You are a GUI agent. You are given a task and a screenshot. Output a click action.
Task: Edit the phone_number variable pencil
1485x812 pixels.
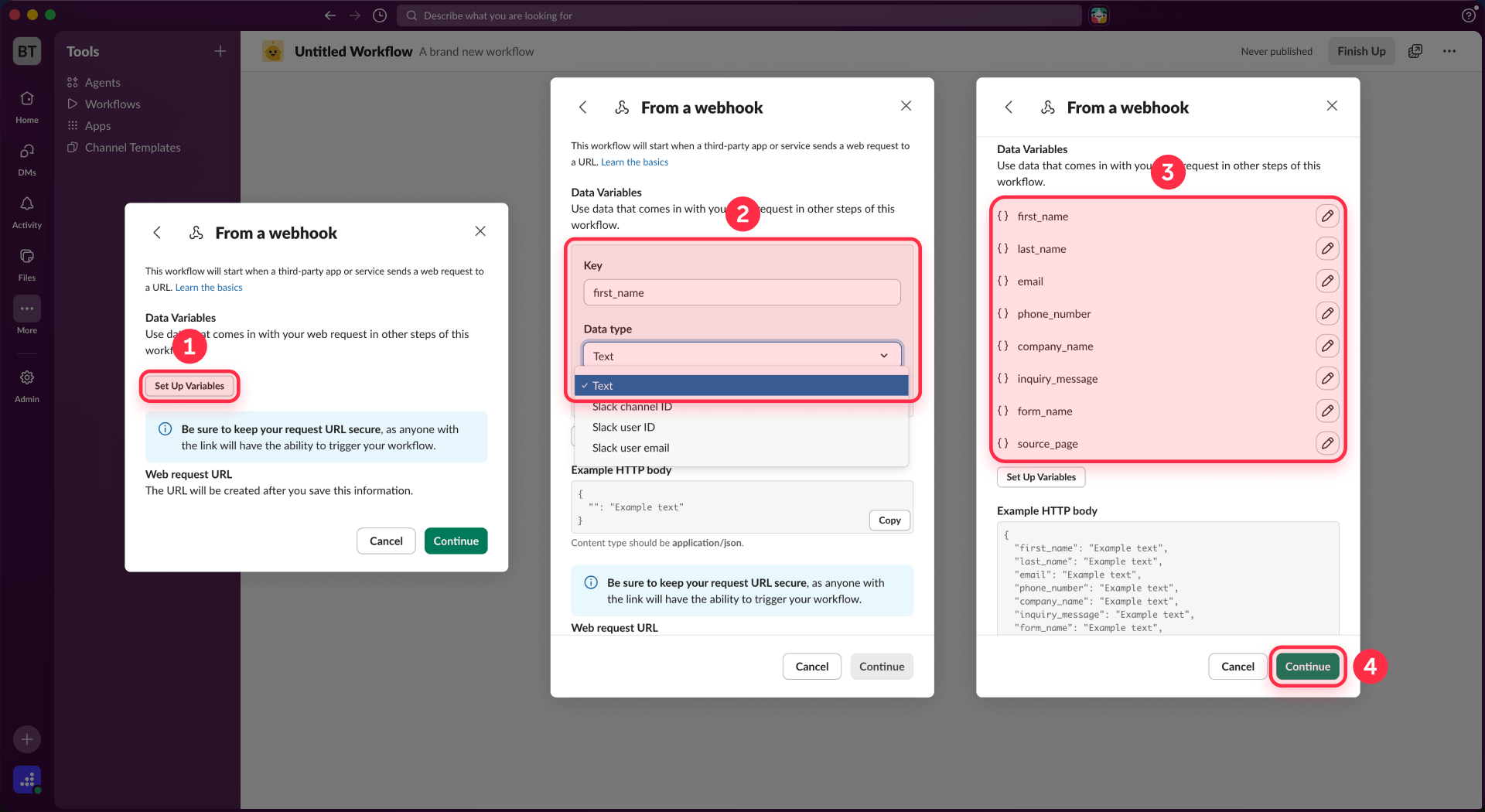point(1327,313)
